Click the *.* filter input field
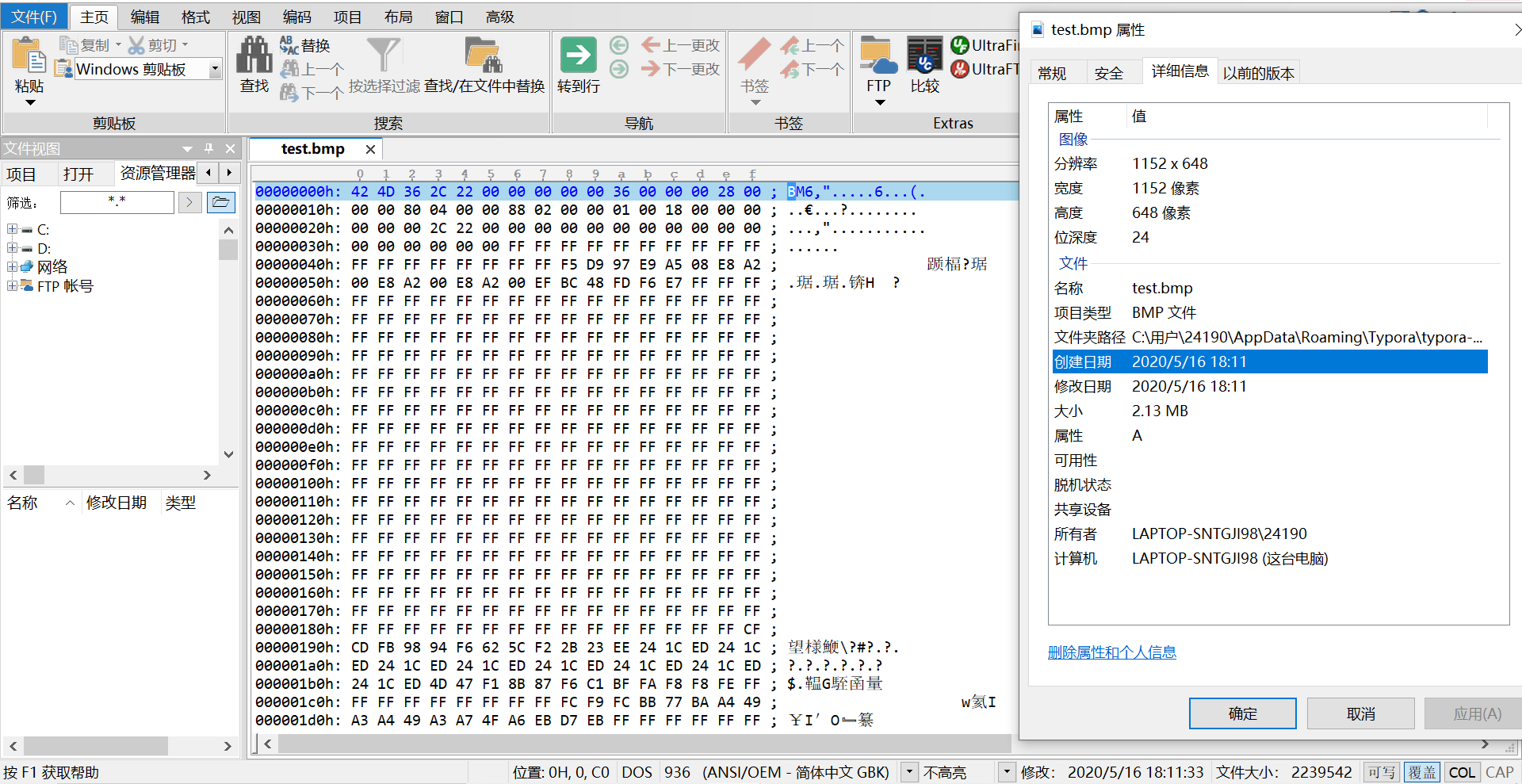Image resolution: width=1522 pixels, height=784 pixels. (x=117, y=202)
